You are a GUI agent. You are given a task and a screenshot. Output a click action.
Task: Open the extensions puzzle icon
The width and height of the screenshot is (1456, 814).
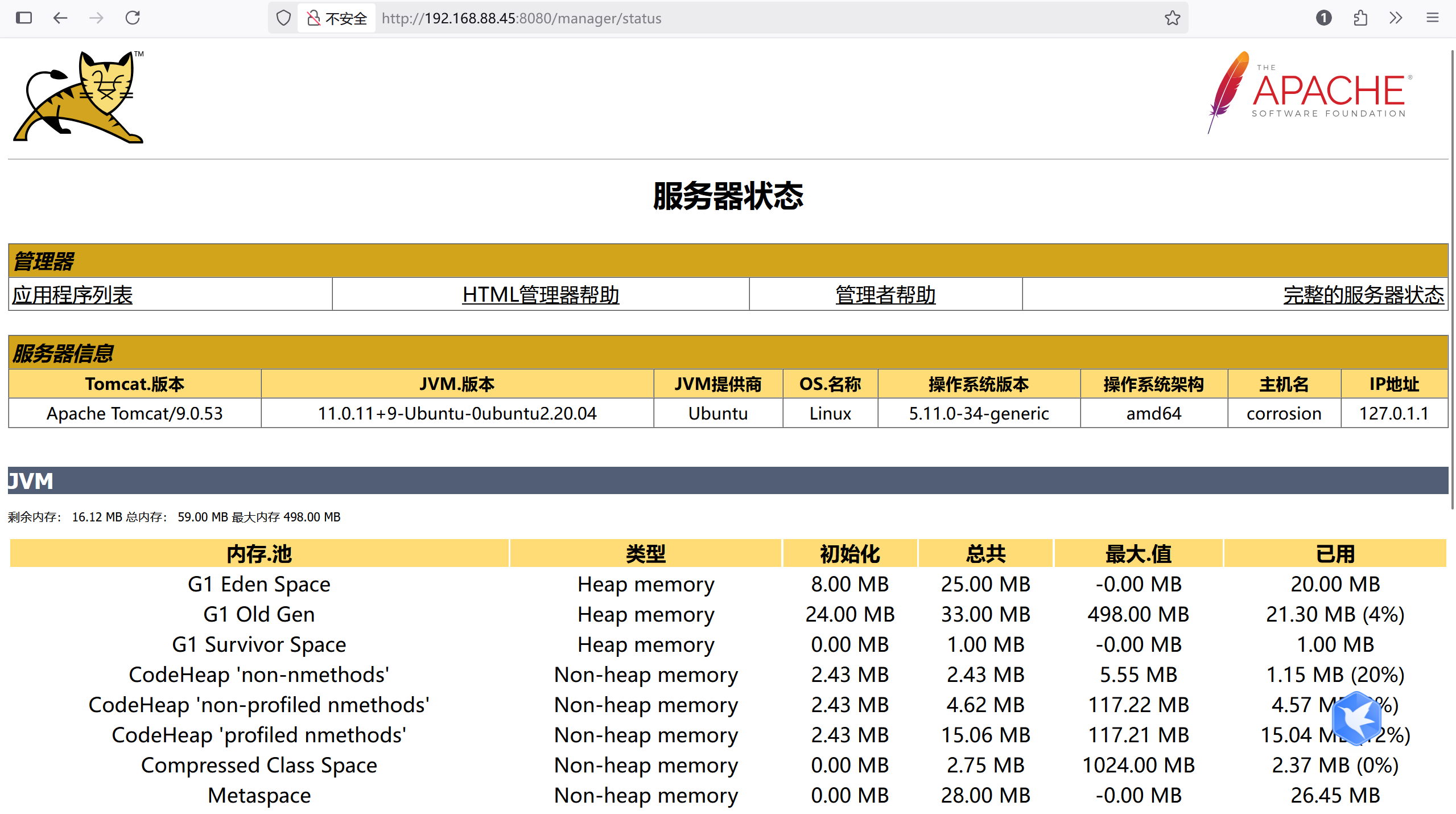(1360, 18)
